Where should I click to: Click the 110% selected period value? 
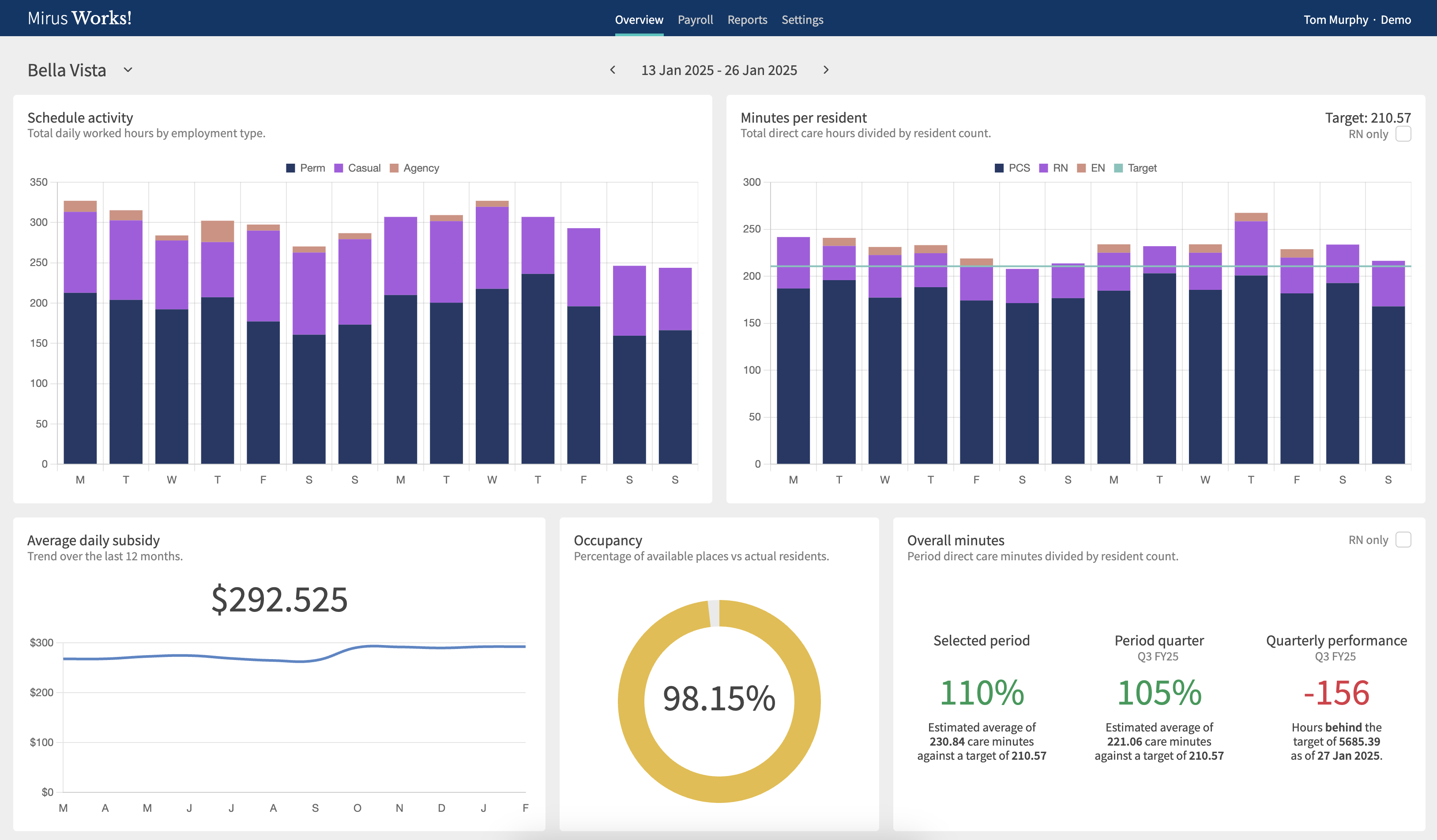click(x=982, y=692)
